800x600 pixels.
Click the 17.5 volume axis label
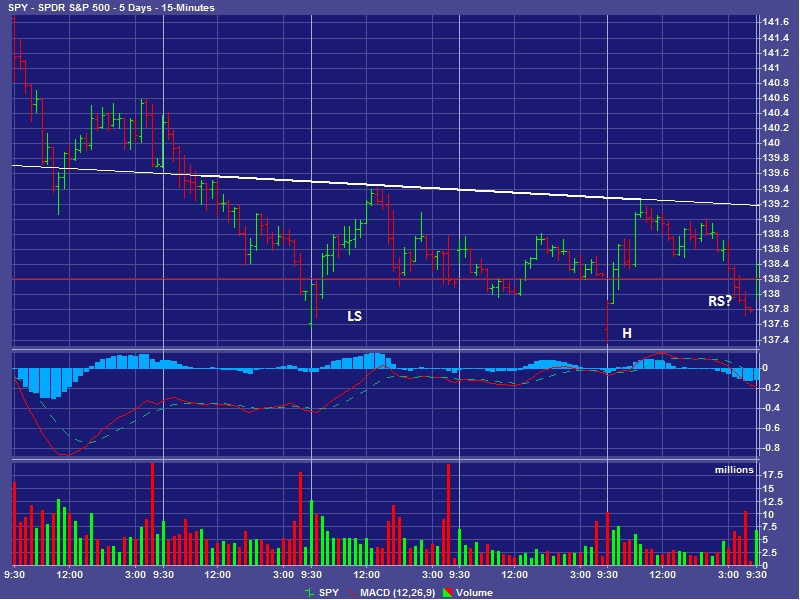point(772,474)
